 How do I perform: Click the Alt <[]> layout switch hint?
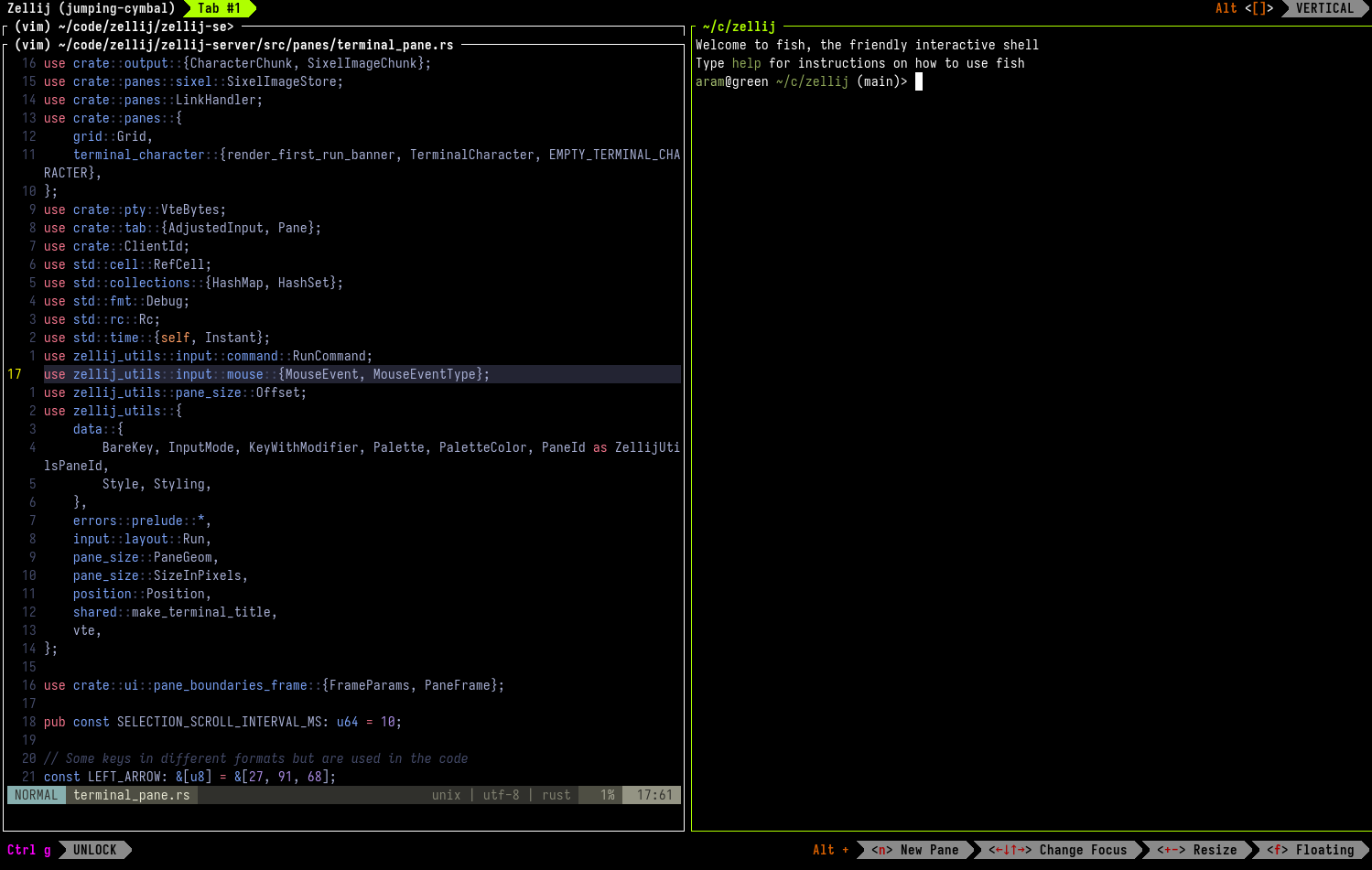point(1244,8)
